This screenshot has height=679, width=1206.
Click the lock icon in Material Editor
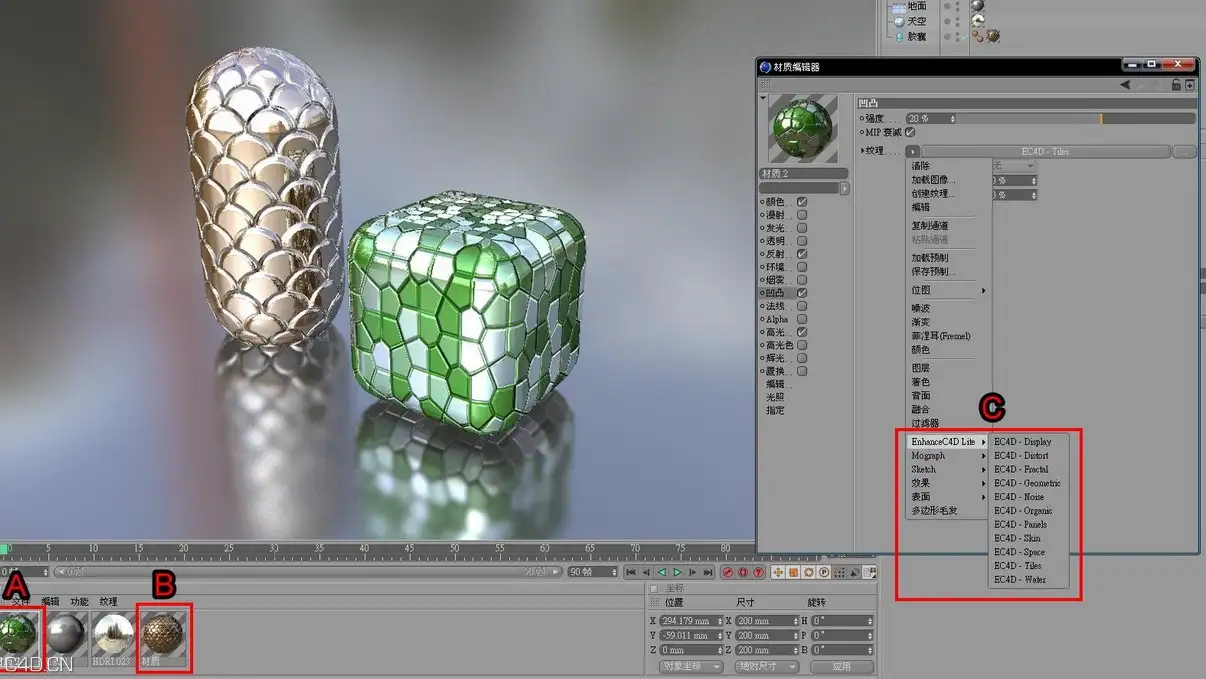[x=1176, y=85]
